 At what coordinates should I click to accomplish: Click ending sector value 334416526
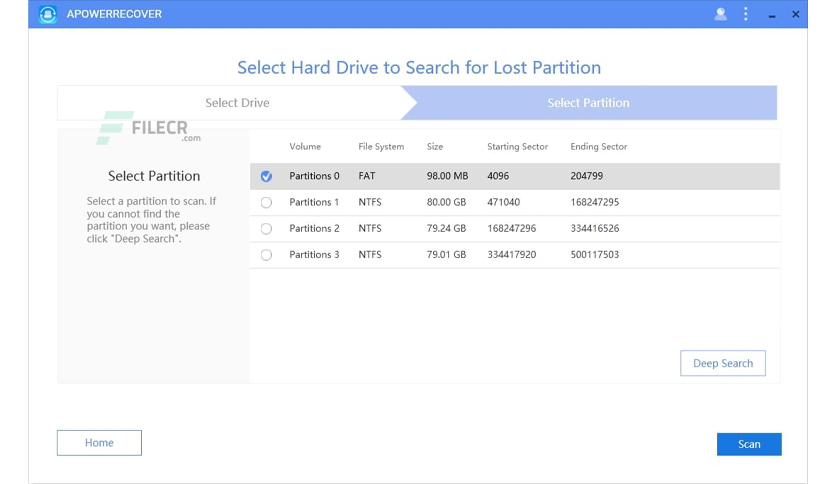pos(594,228)
